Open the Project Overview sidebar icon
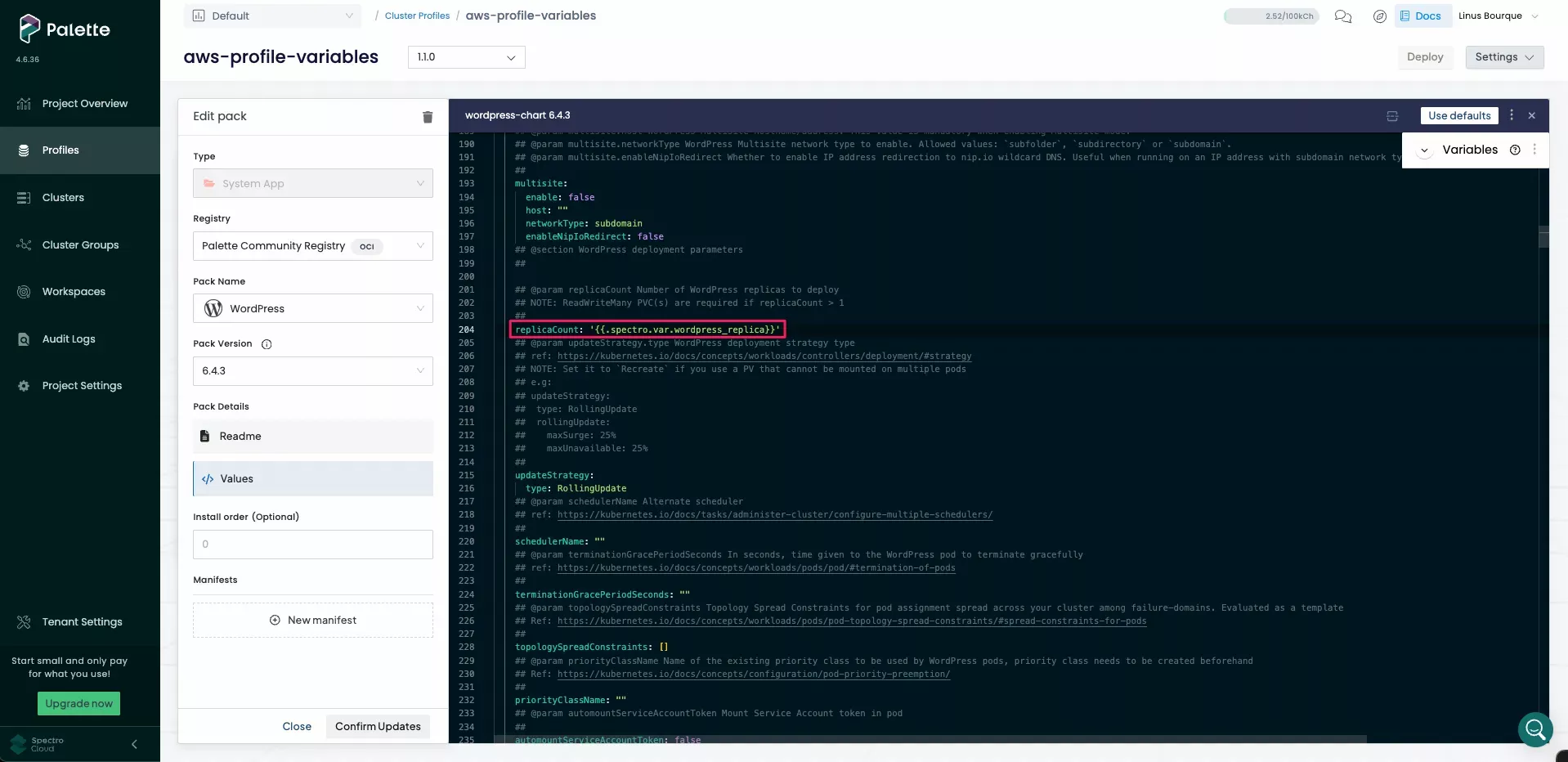 click(25, 103)
